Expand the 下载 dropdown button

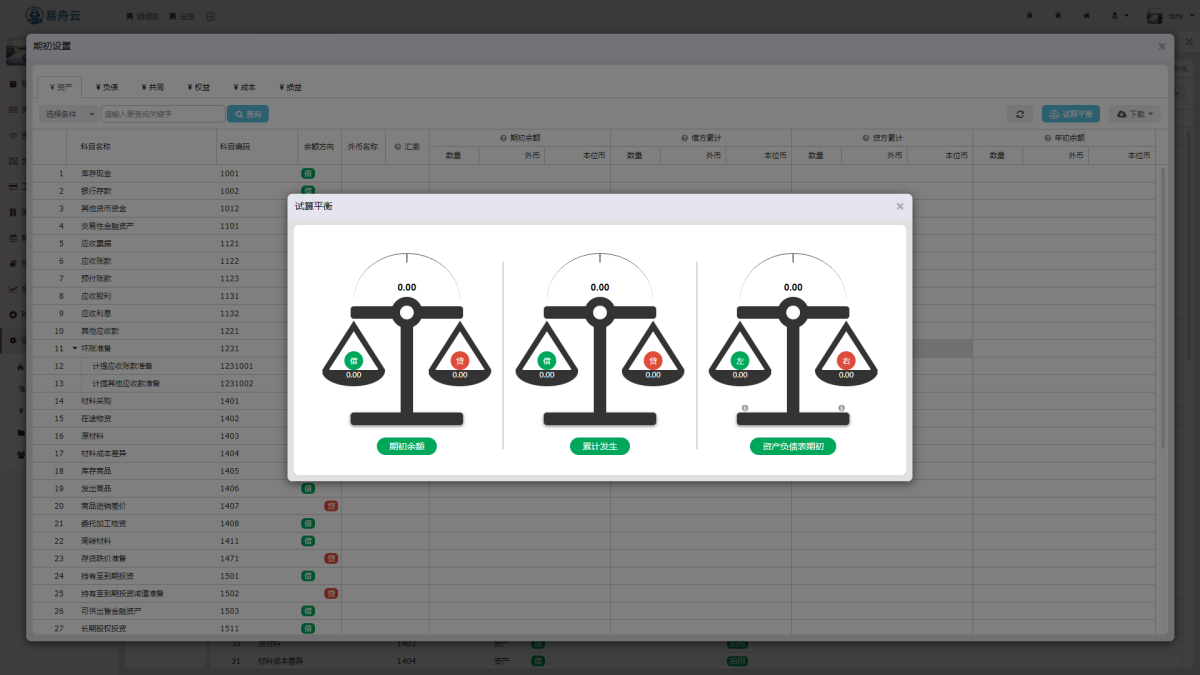pyautogui.click(x=1135, y=114)
